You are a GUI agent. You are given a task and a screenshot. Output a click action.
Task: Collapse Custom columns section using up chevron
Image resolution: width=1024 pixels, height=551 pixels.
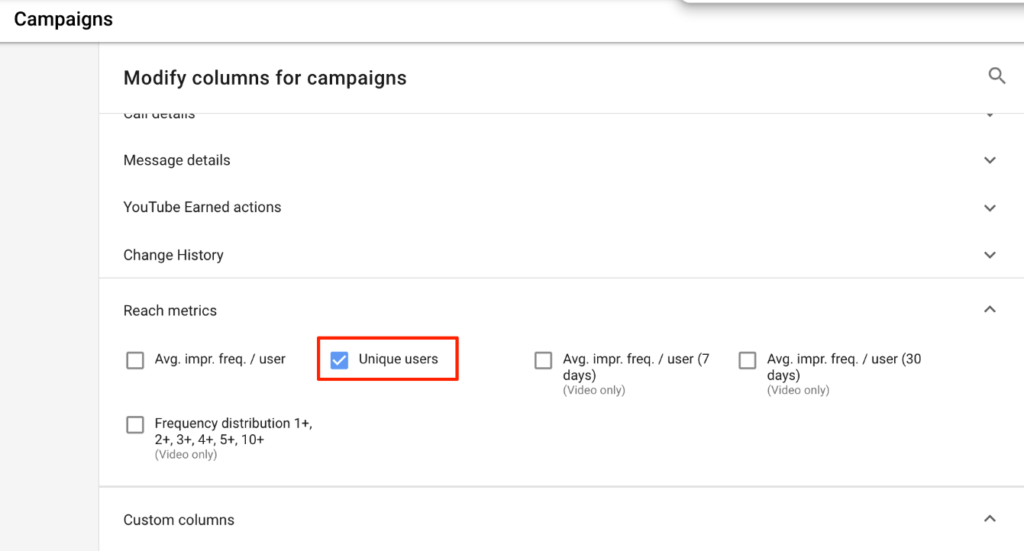[x=990, y=519]
